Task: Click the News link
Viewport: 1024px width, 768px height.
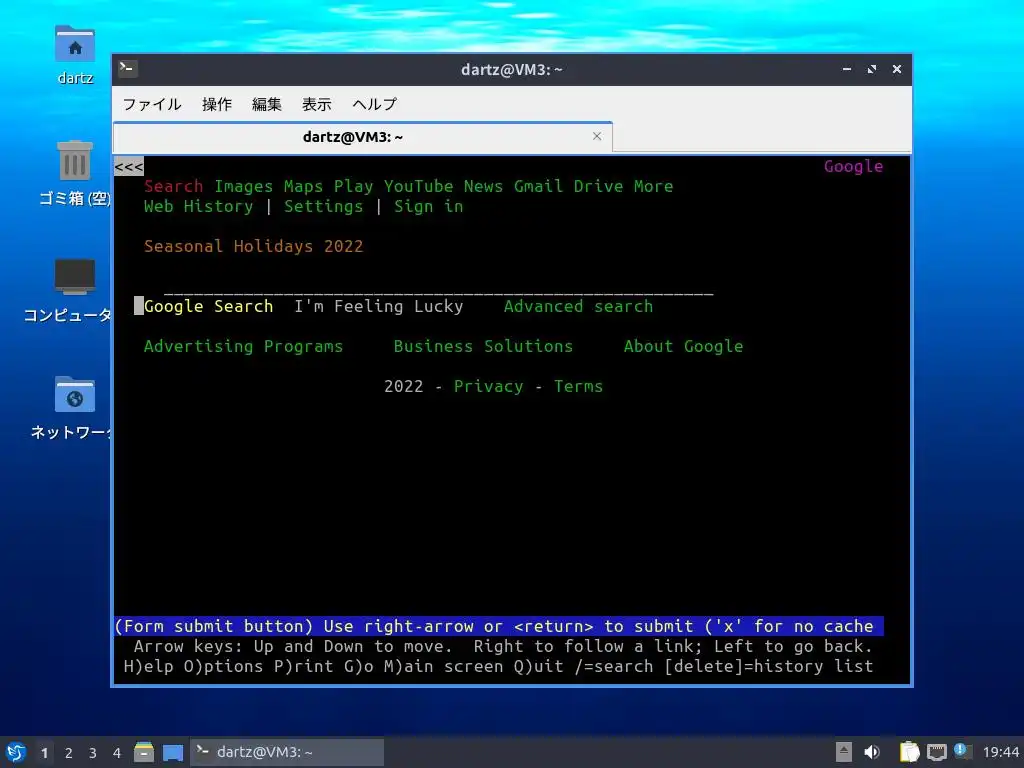Action: tap(483, 186)
